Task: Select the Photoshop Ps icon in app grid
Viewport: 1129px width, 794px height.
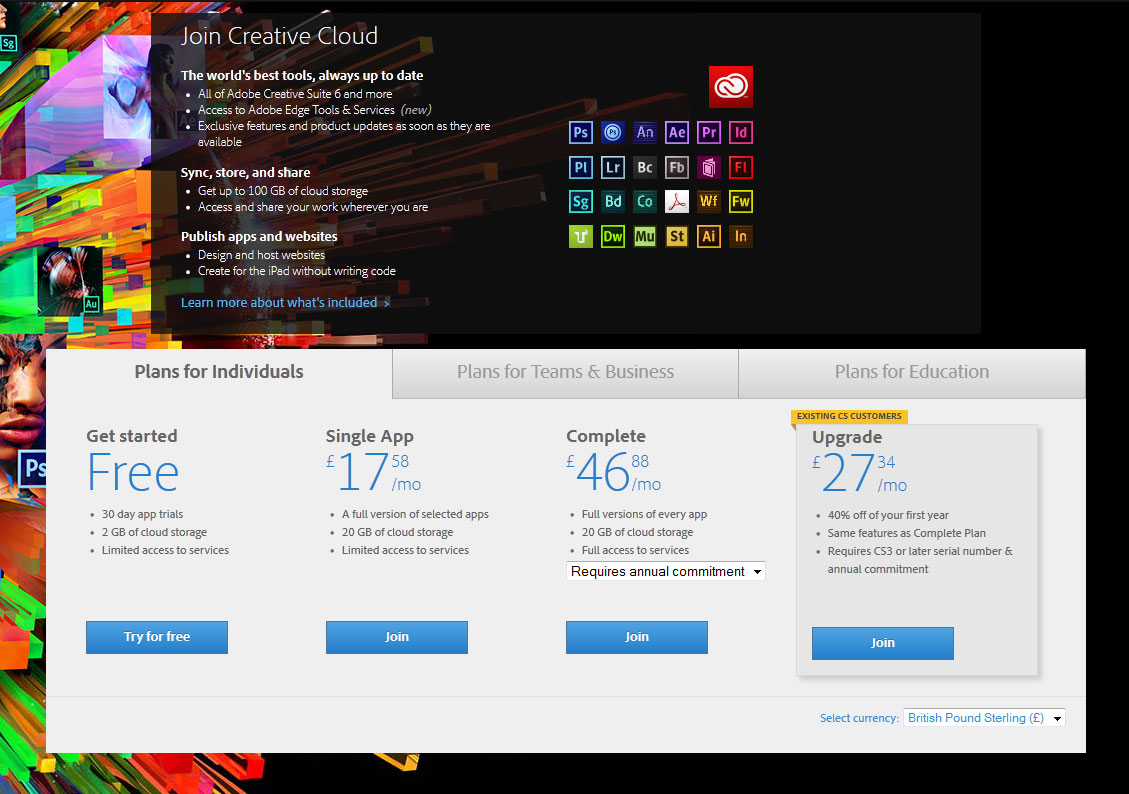Action: click(x=580, y=132)
